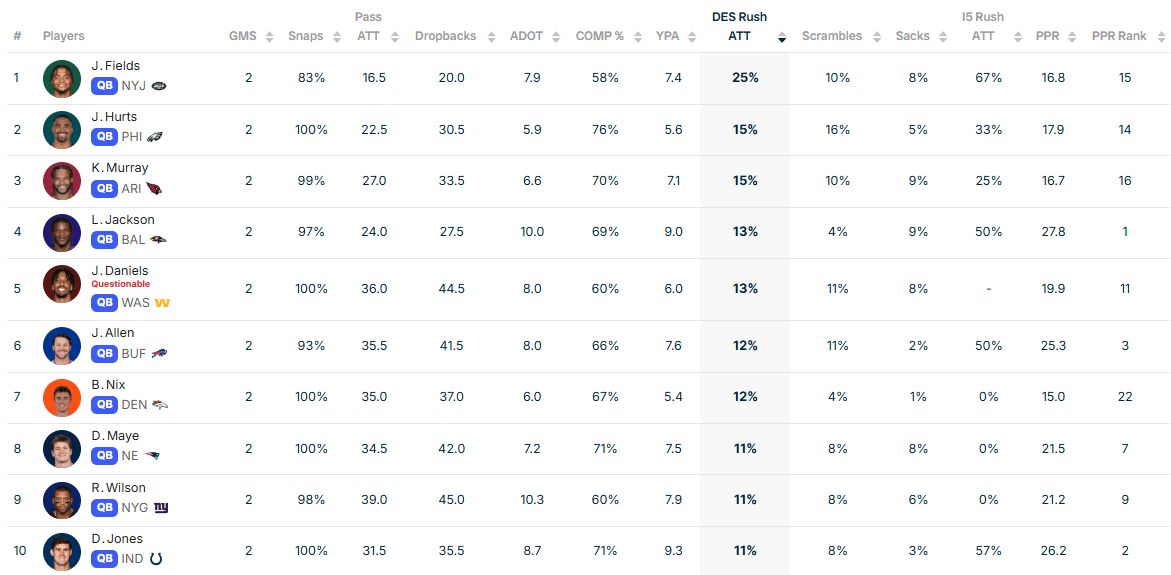Open L. Jackson player link

coord(122,220)
